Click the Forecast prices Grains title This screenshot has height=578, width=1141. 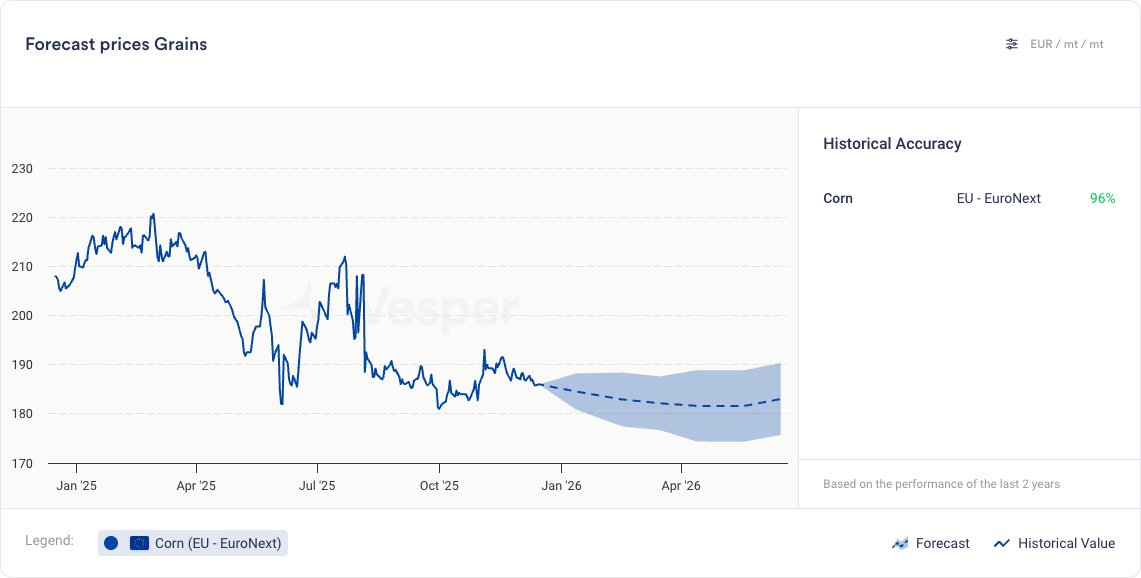tap(116, 44)
